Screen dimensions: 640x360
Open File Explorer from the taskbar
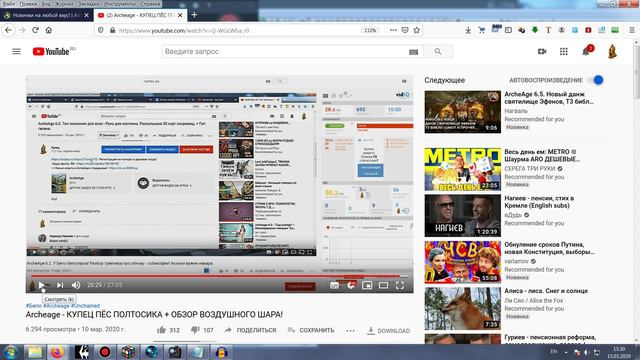click(35, 352)
